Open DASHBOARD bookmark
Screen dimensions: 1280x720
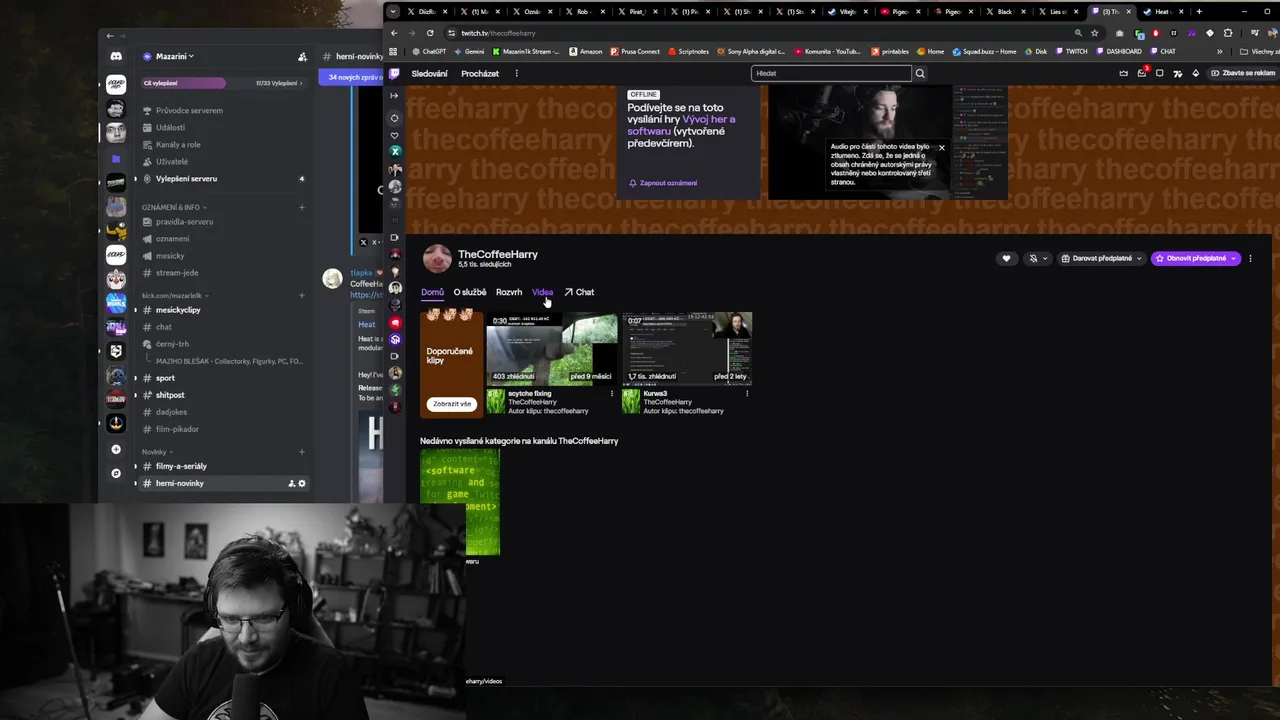click(1119, 51)
